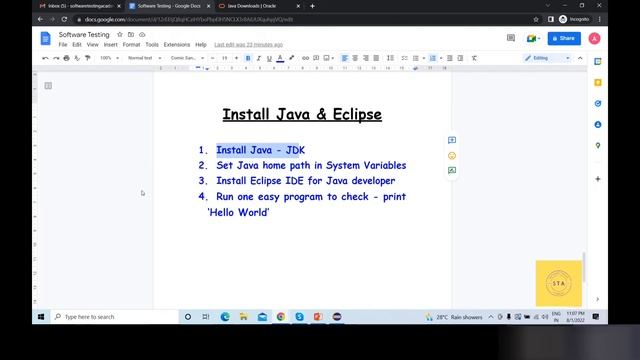
Task: Suggest edits from the margin
Action: (452, 171)
